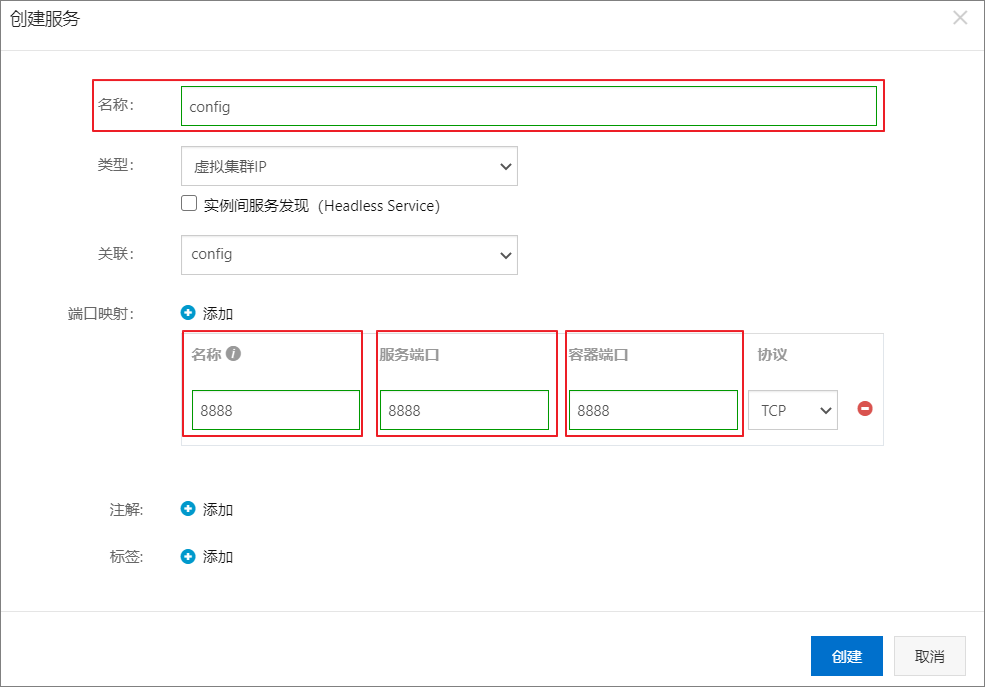Click the info icon next to port 名称

click(x=233, y=354)
